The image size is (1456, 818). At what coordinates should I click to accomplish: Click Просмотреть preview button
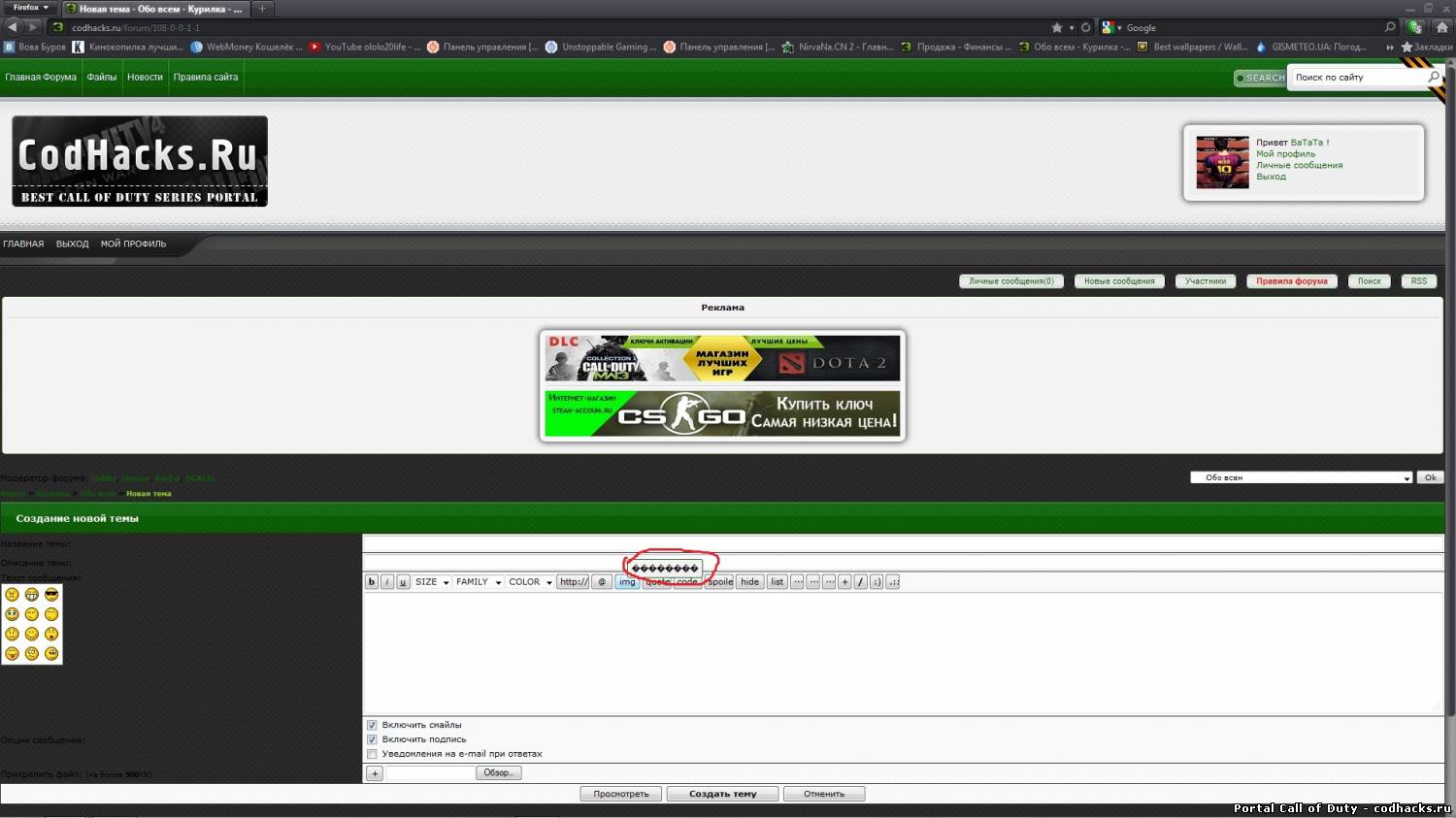pyautogui.click(x=621, y=794)
